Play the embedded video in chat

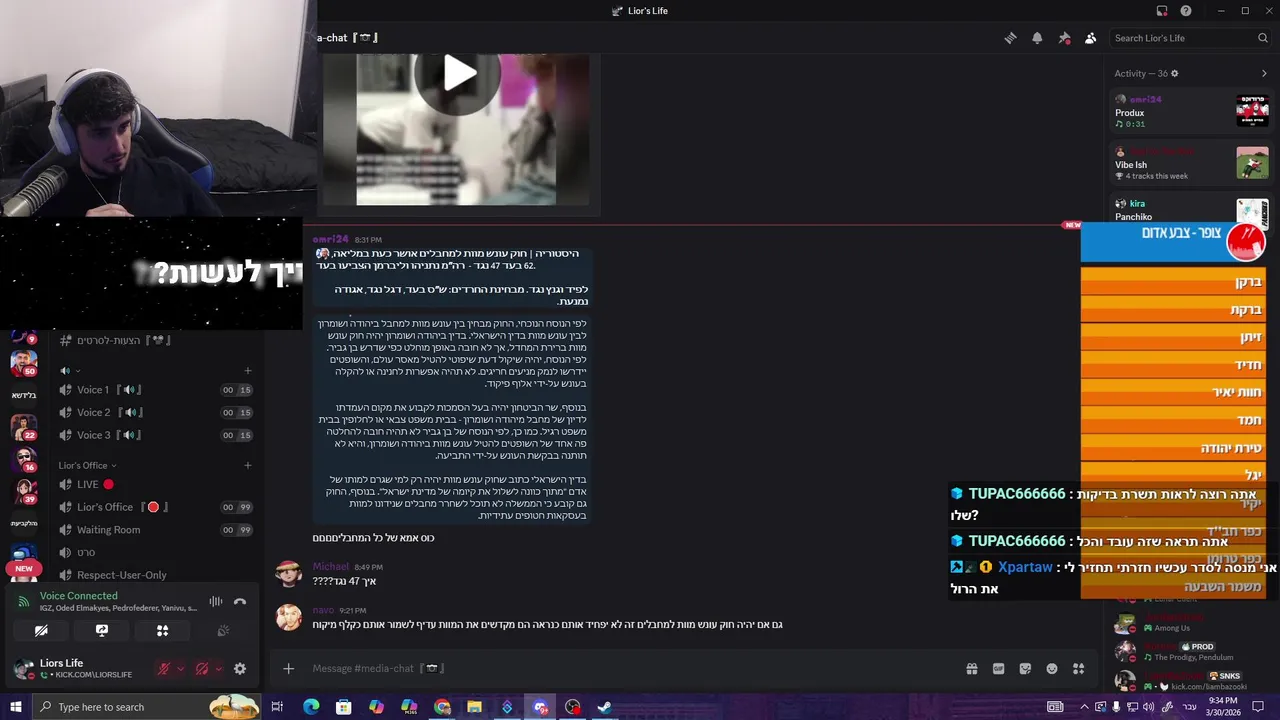point(459,74)
